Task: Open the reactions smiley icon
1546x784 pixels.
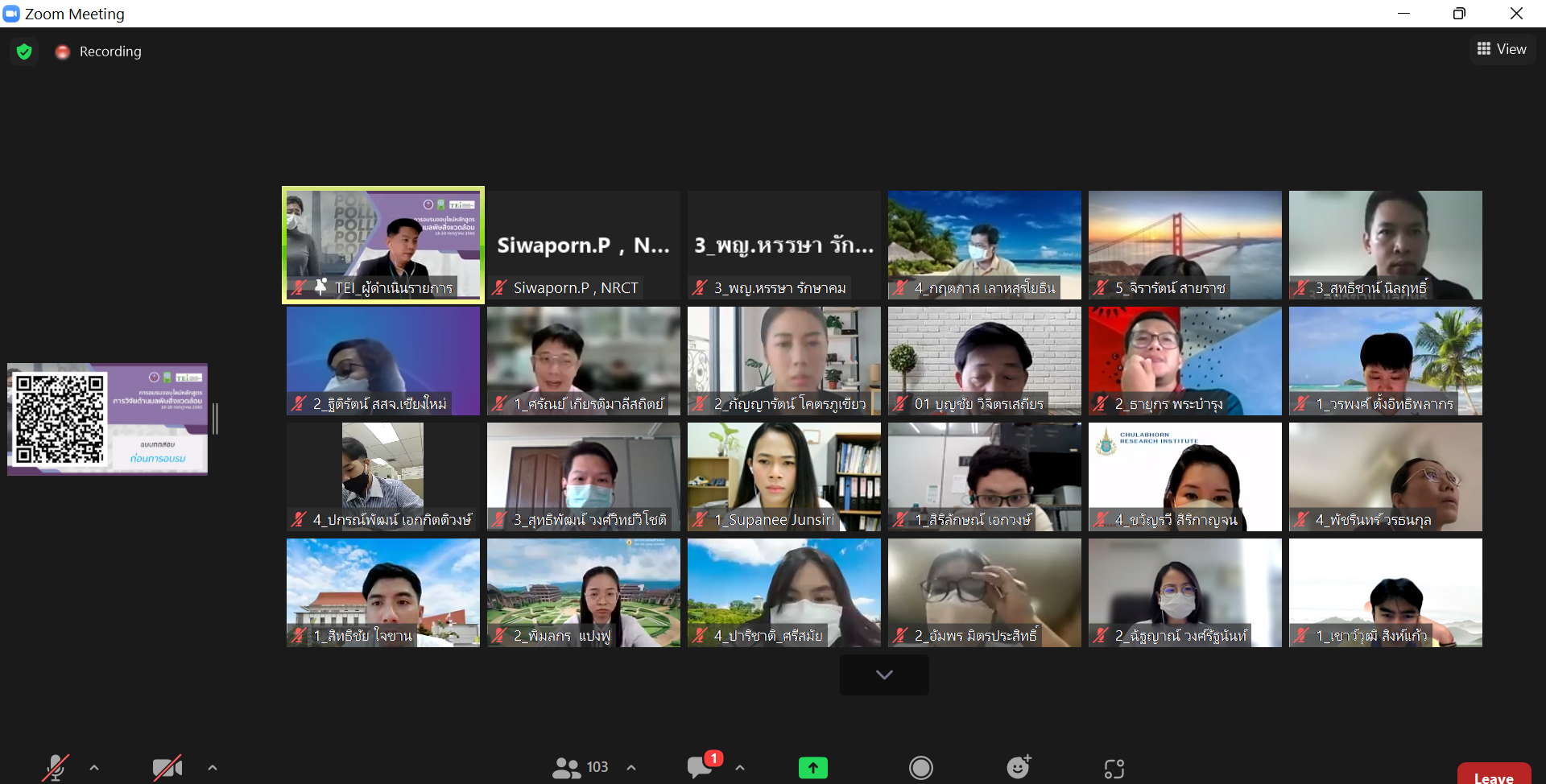Action: pos(1019,767)
